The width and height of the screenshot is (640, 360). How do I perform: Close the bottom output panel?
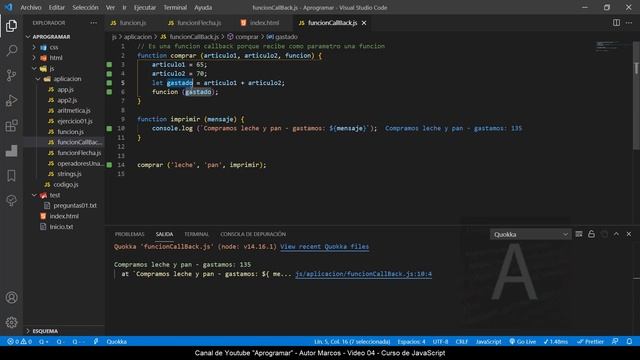(629, 234)
